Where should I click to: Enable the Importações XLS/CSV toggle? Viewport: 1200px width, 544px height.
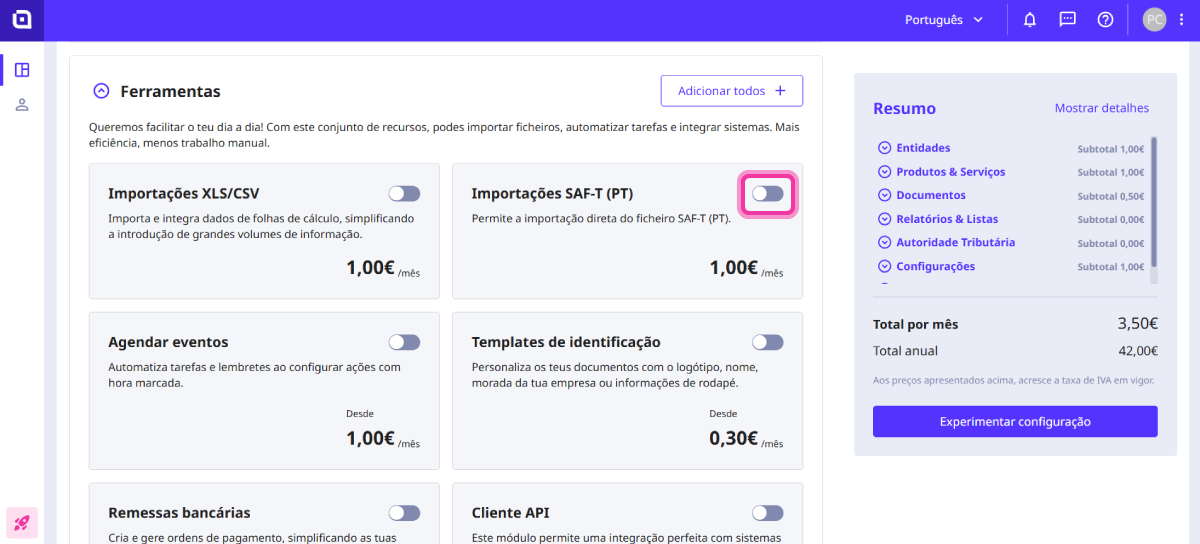click(404, 194)
